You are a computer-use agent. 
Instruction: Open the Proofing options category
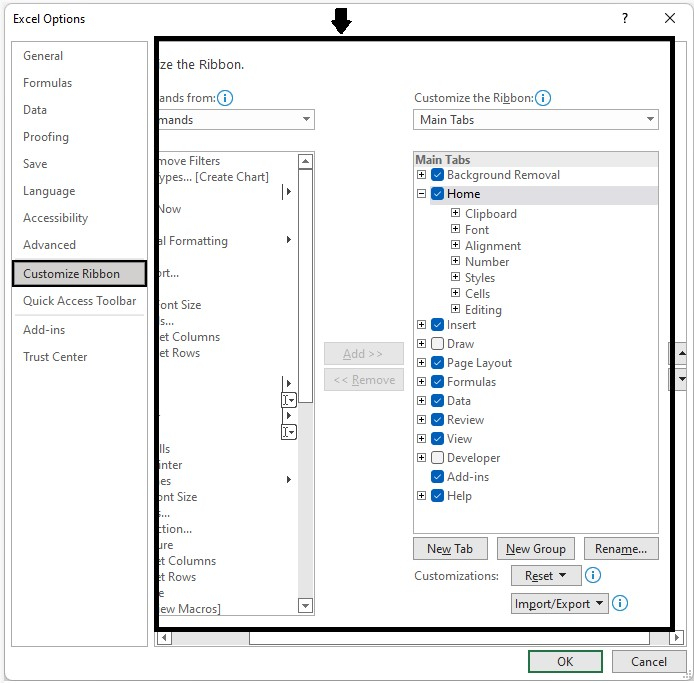46,137
